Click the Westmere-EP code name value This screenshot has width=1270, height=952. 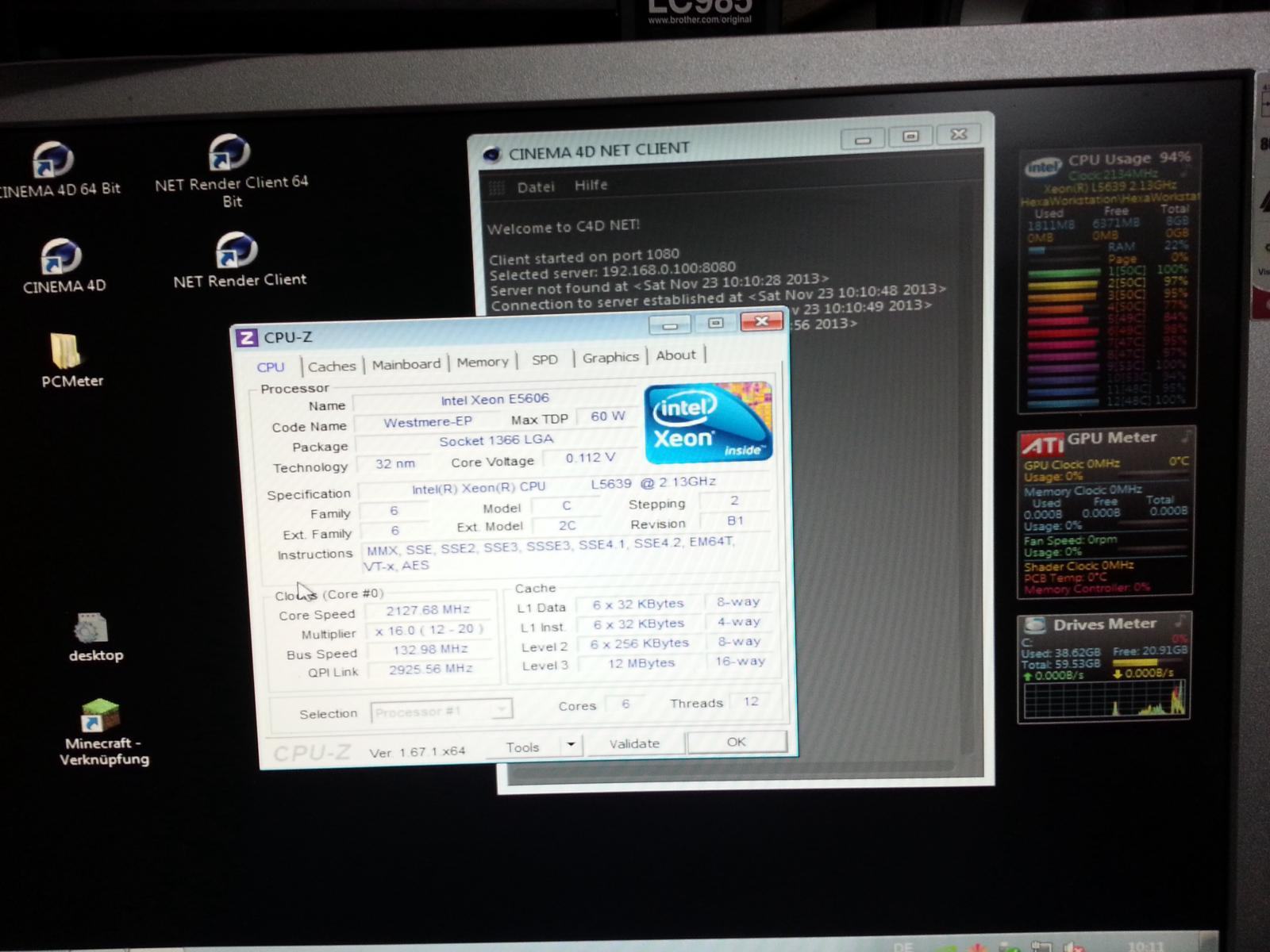(427, 422)
